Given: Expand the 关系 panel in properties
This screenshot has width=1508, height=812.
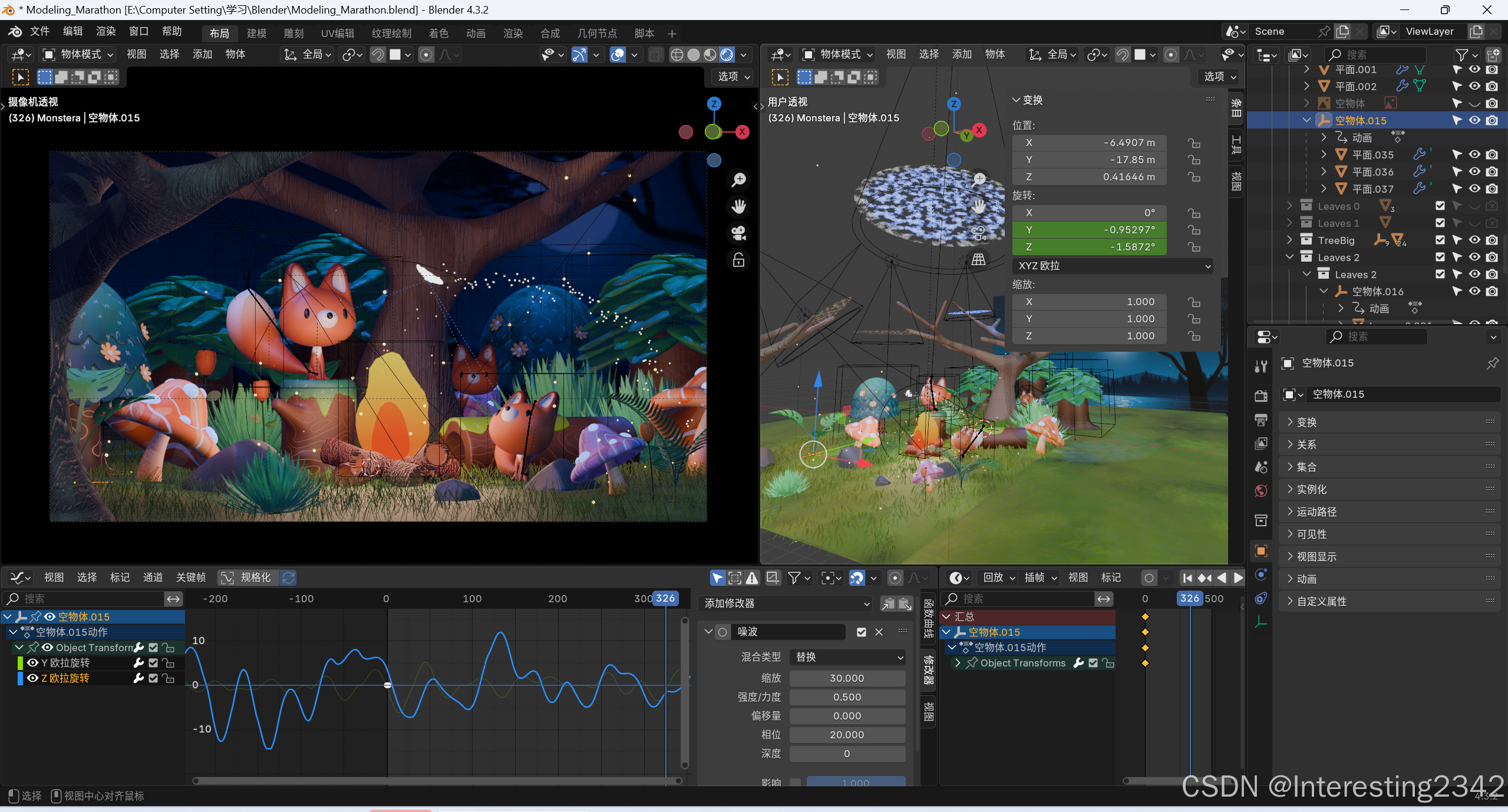Looking at the screenshot, I should coord(1306,444).
